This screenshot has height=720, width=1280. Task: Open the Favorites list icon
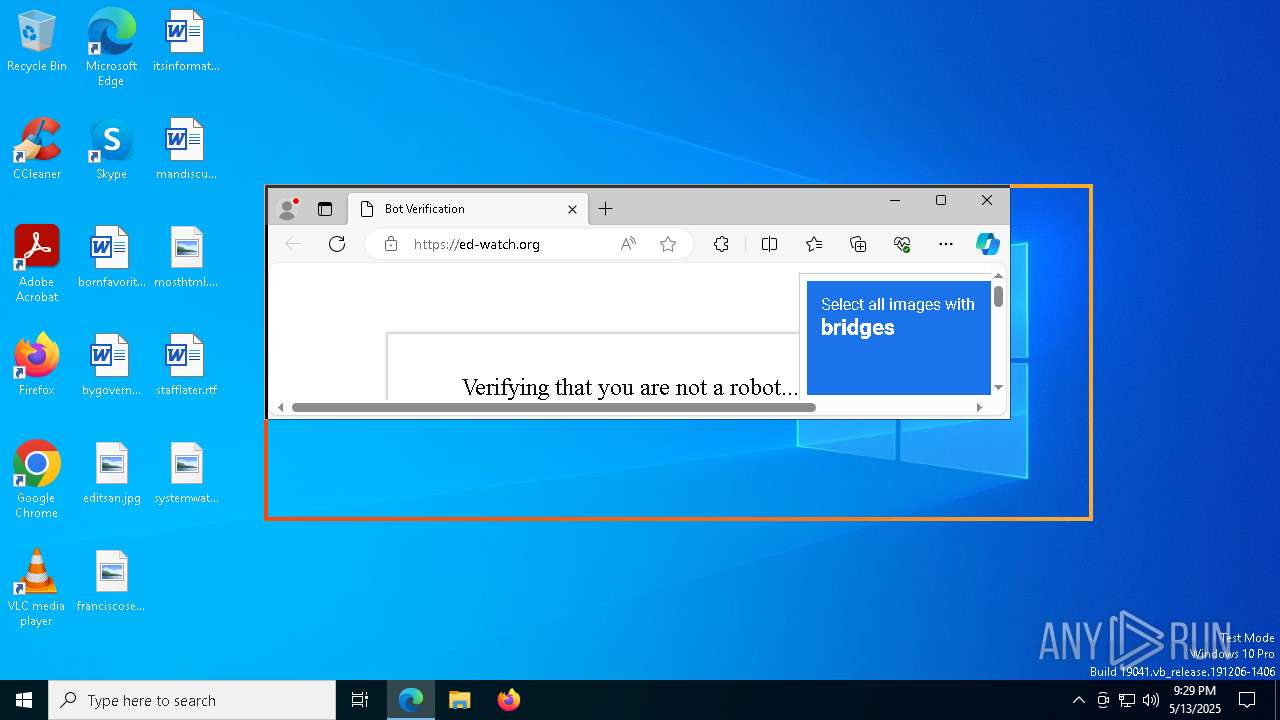point(814,244)
